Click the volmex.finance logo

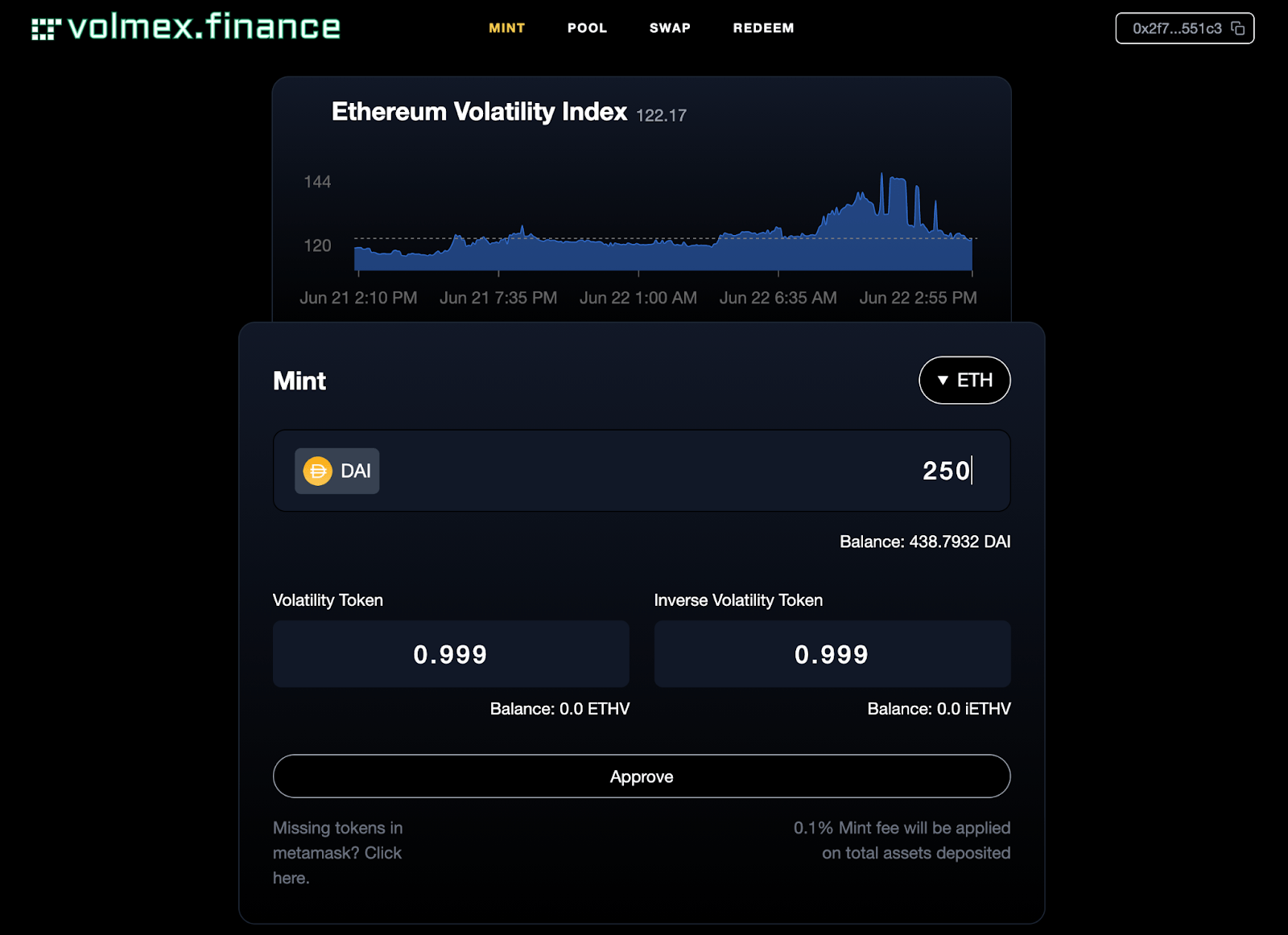(x=186, y=27)
